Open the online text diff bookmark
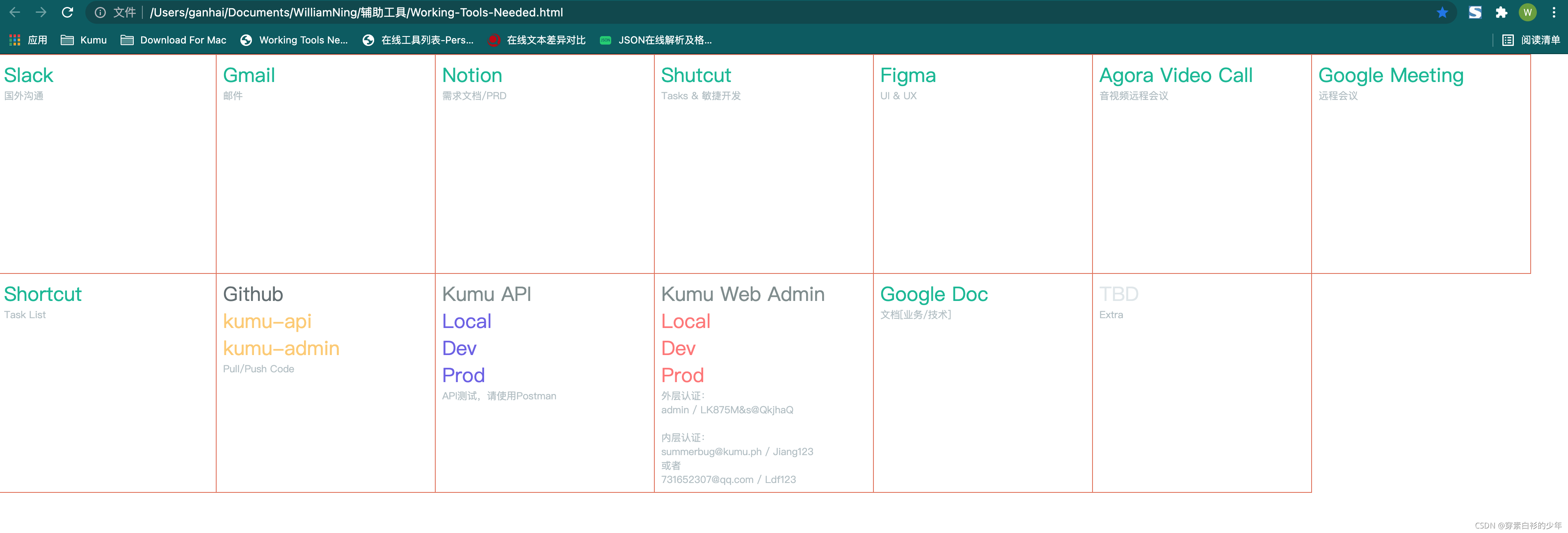1568x533 pixels. (536, 40)
